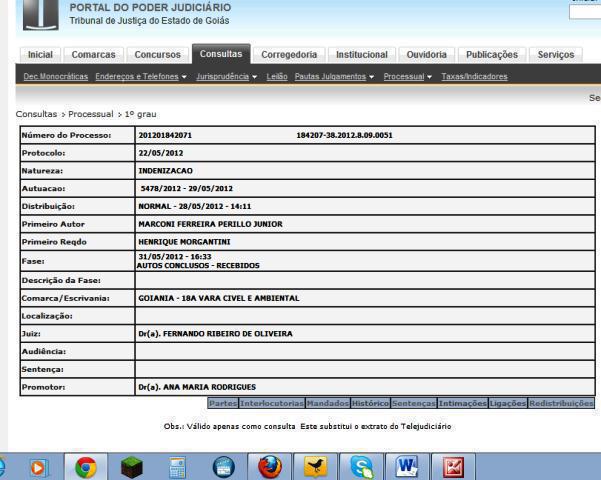
Task: Click the Partes button below the table
Action: point(224,403)
